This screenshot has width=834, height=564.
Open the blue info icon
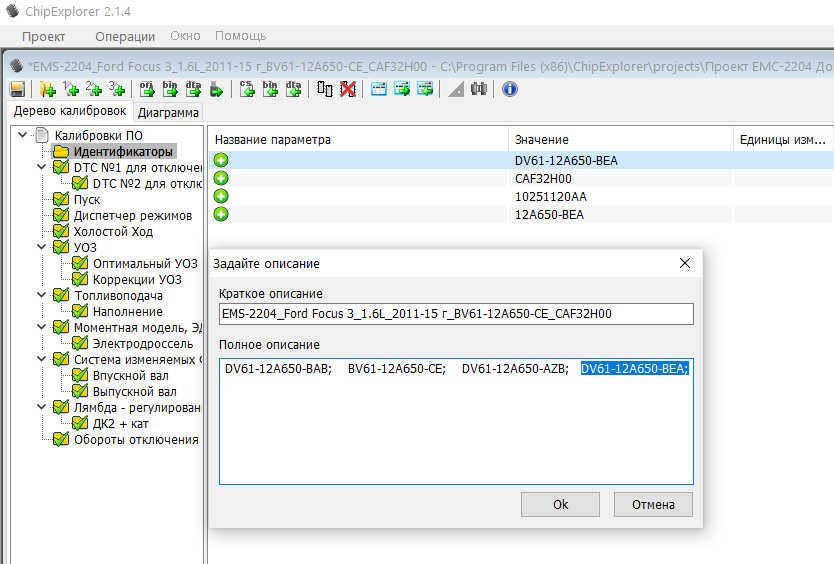point(509,89)
